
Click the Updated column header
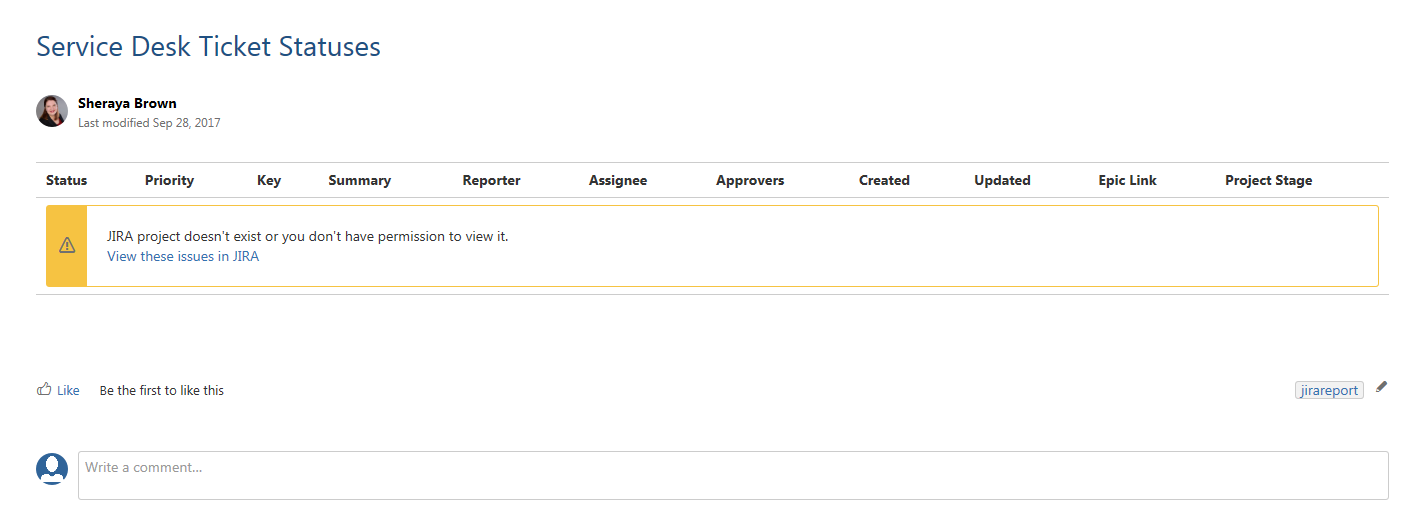pos(1002,180)
